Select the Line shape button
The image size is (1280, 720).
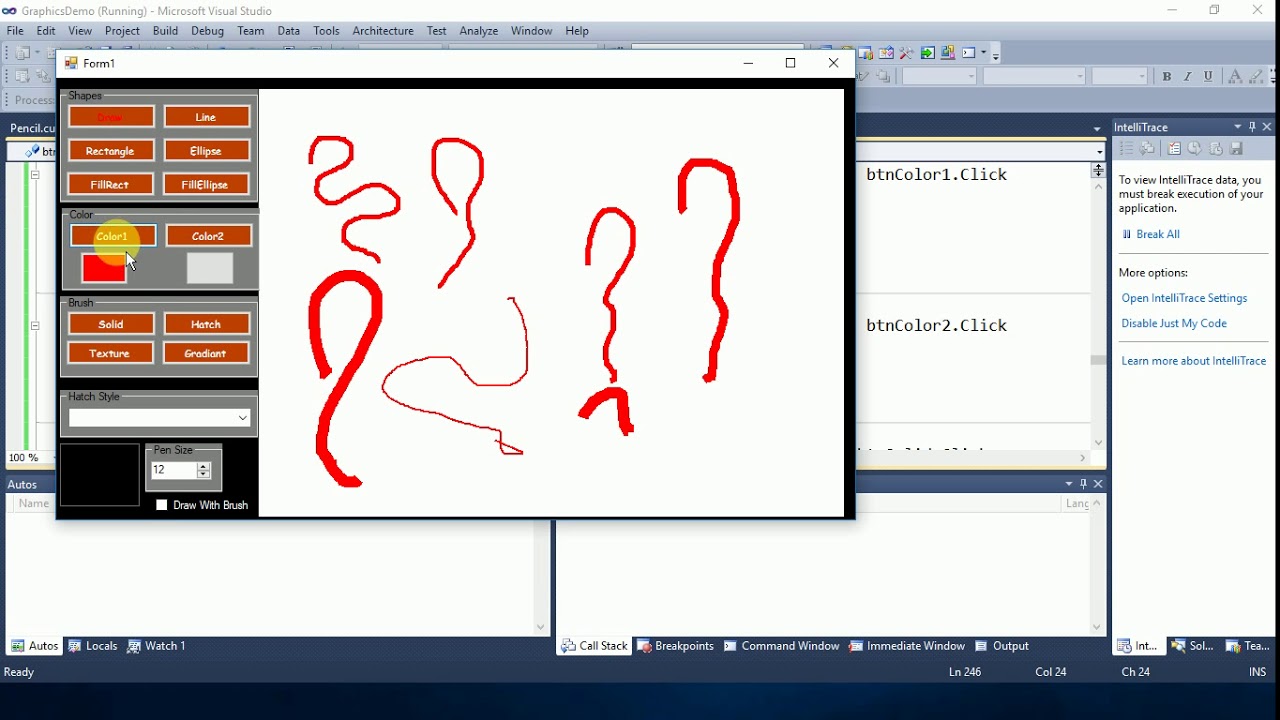tap(207, 117)
